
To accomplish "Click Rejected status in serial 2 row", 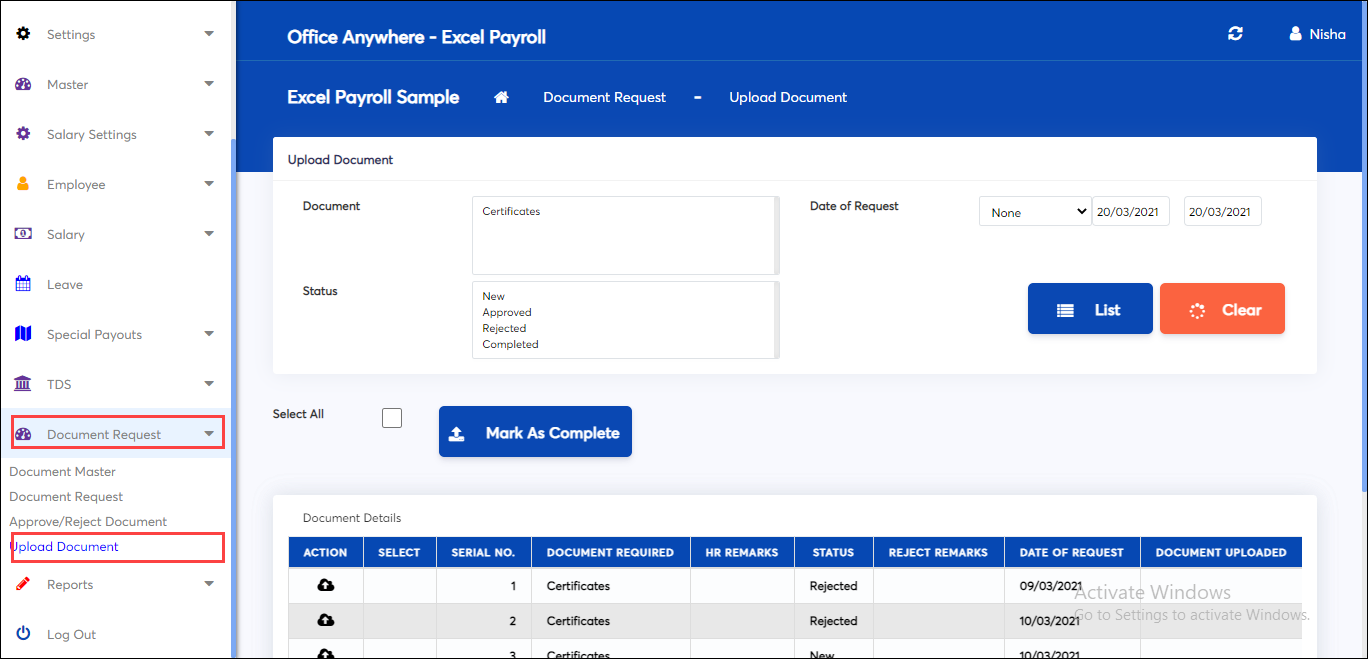I will (x=834, y=621).
